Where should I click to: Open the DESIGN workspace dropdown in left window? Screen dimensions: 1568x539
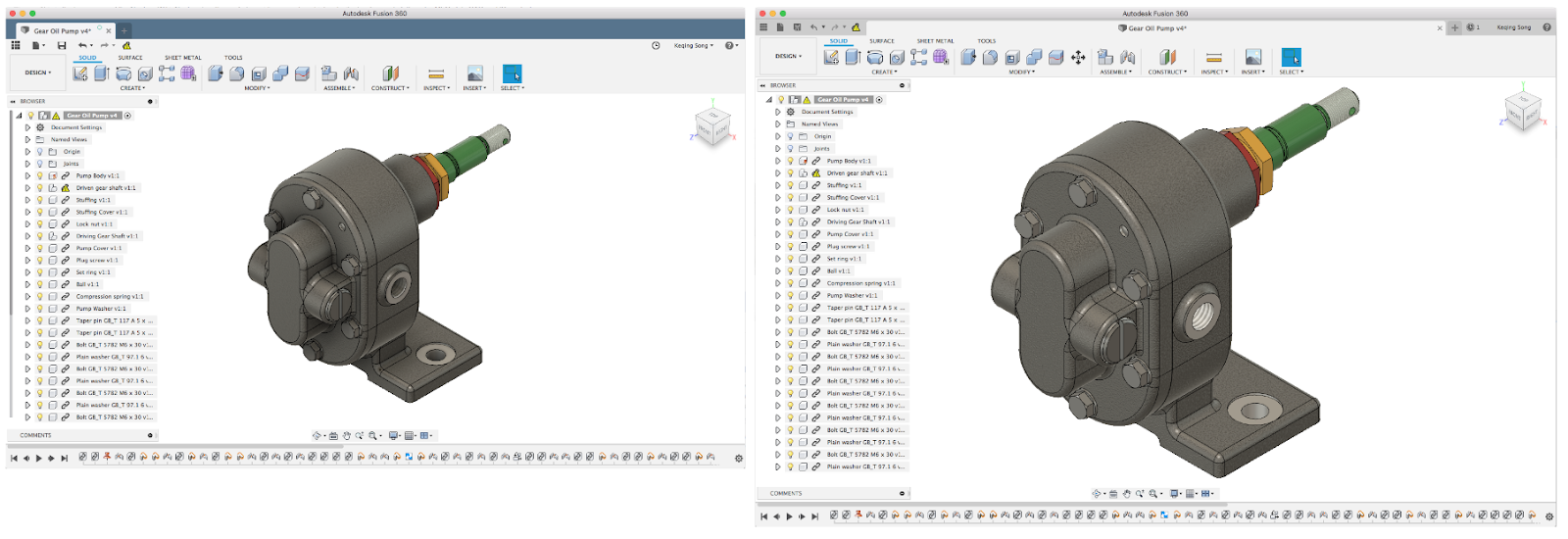[x=37, y=73]
